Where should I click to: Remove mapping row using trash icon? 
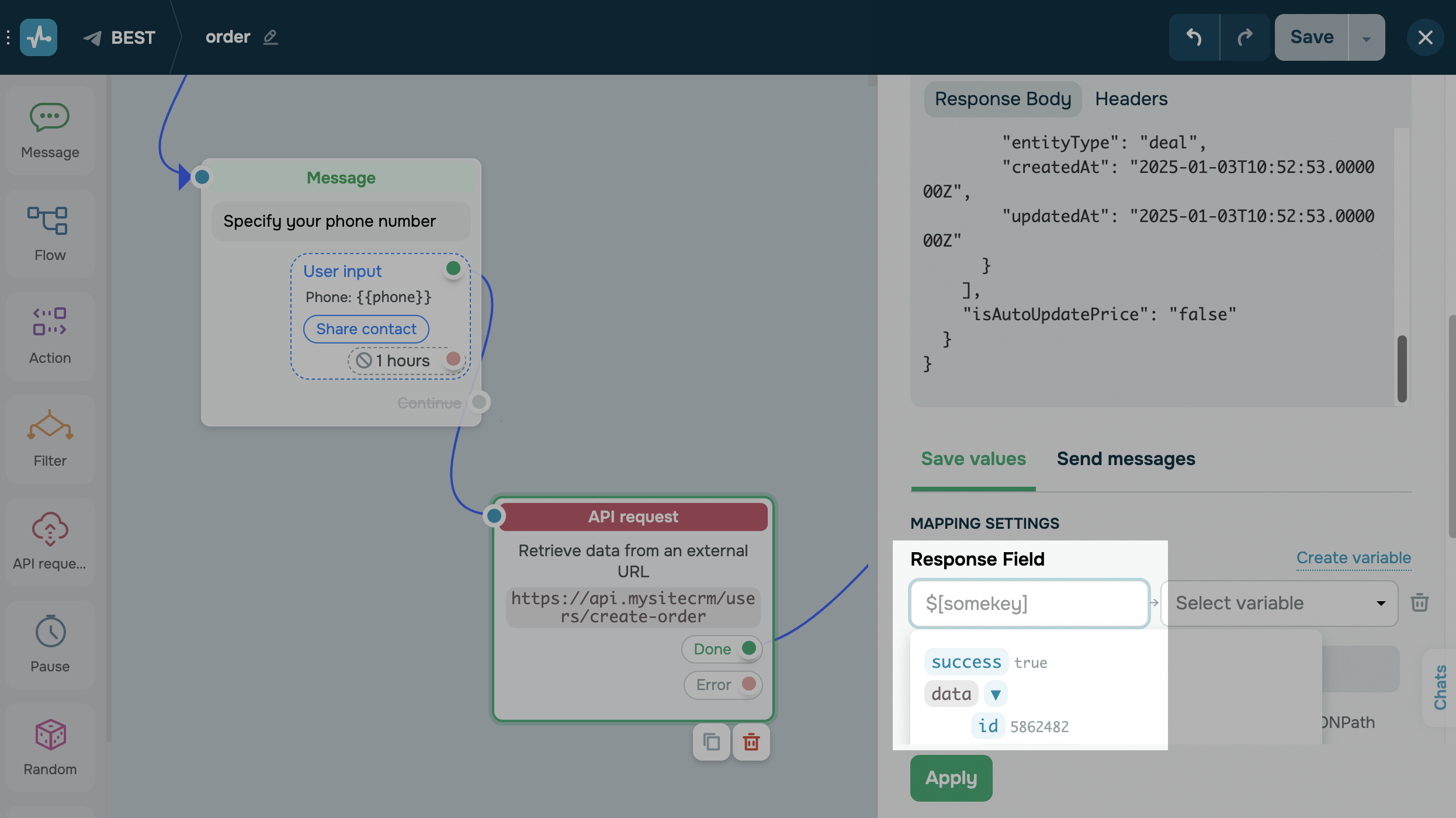tap(1419, 602)
